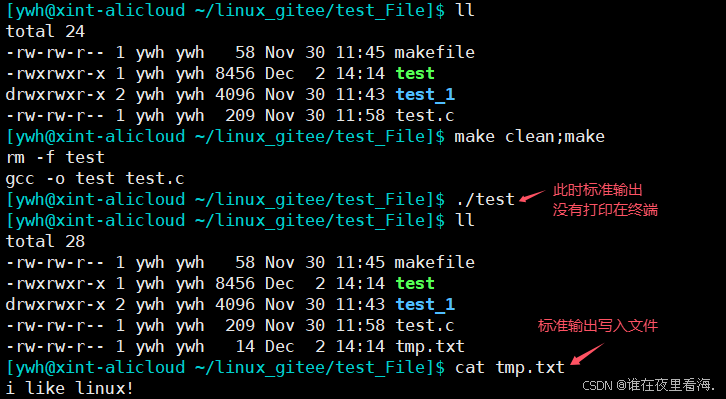Viewport: 726px width, 399px height.
Task: Click the blue test_1 directory in second listing
Action: click(x=425, y=305)
